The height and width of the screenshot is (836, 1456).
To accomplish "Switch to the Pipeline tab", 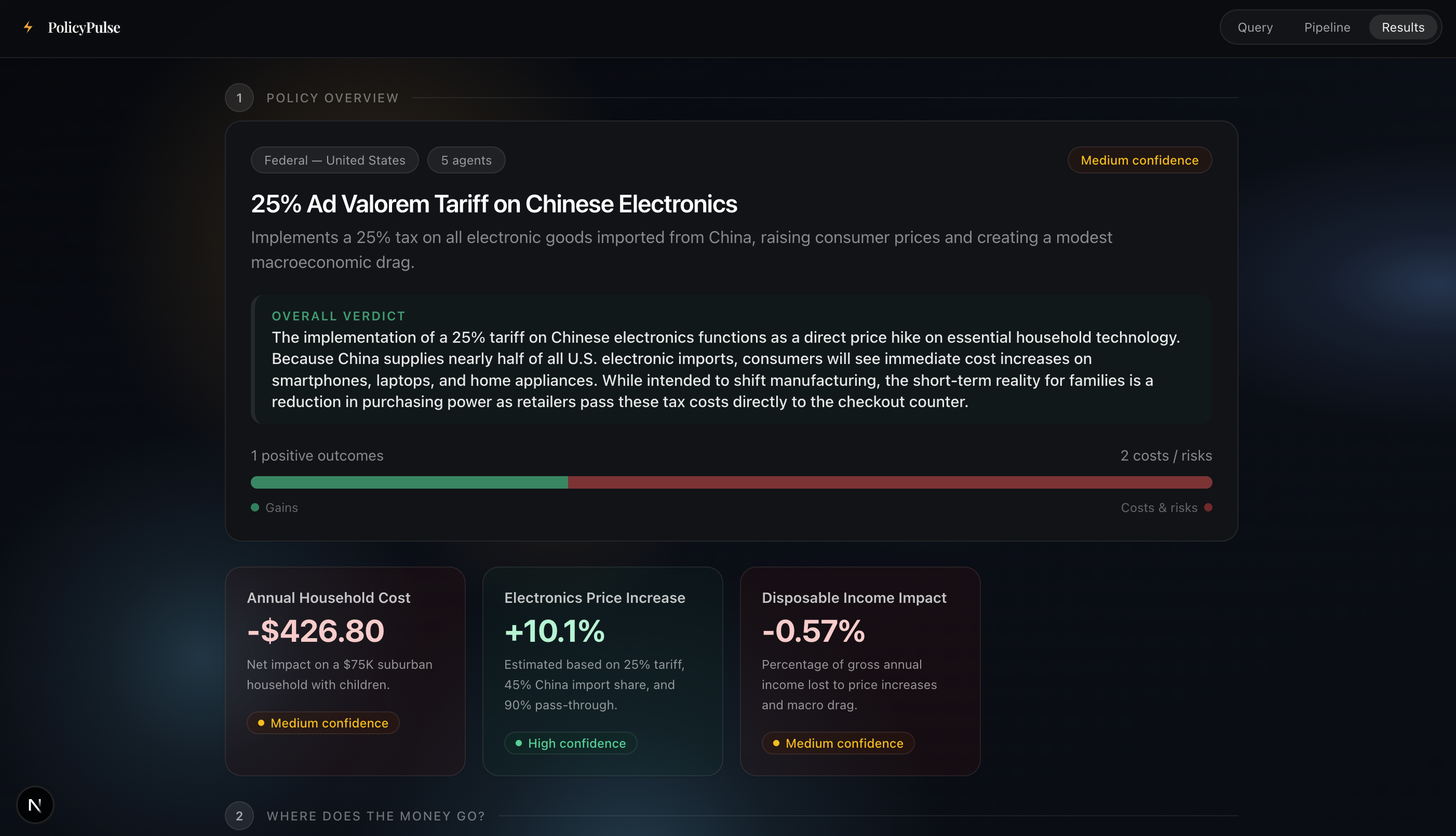I will pyautogui.click(x=1327, y=28).
